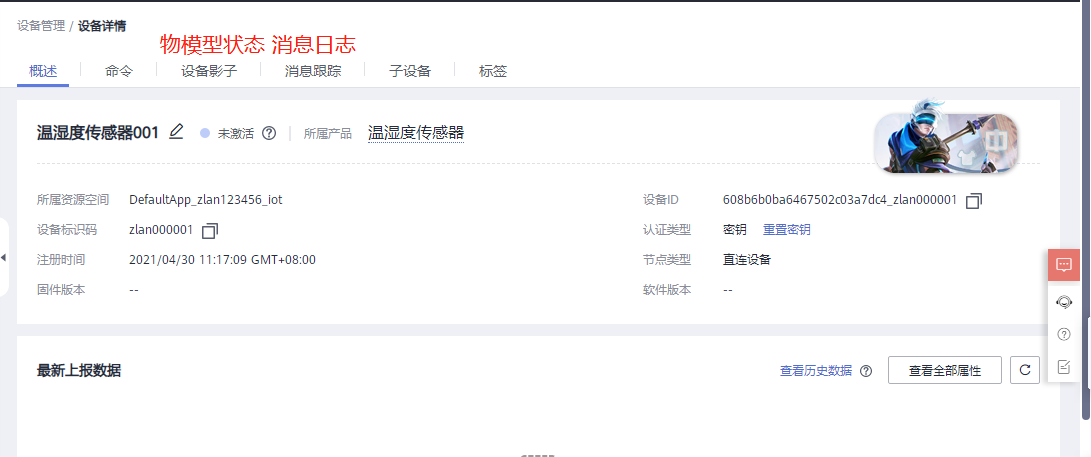Open the customer service headset icon
The height and width of the screenshot is (457, 1091).
coord(1064,301)
